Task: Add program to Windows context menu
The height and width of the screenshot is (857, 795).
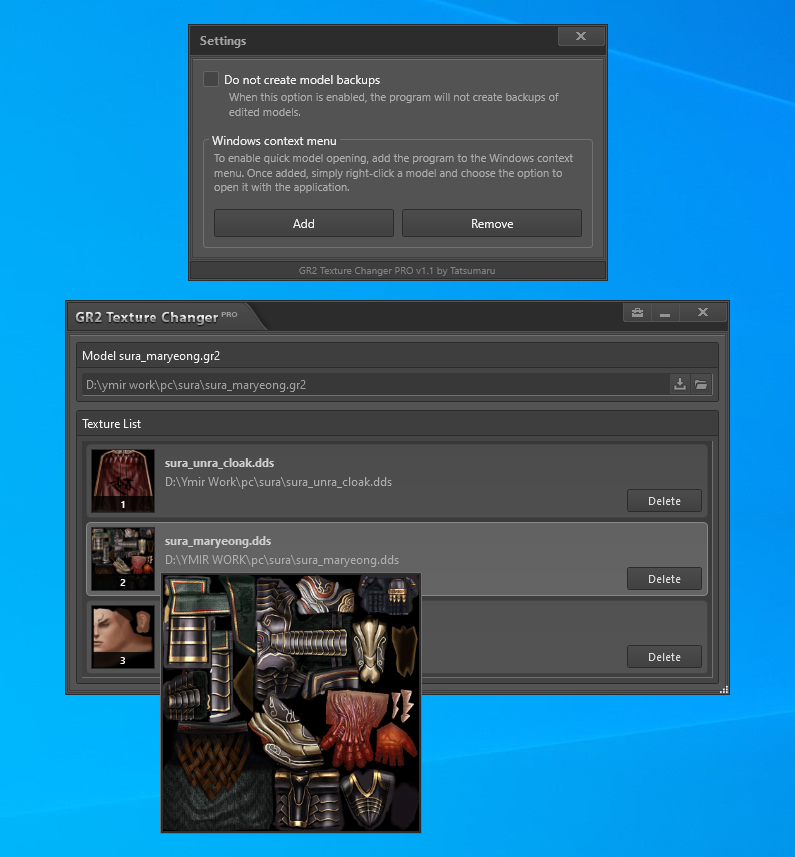Action: click(303, 223)
